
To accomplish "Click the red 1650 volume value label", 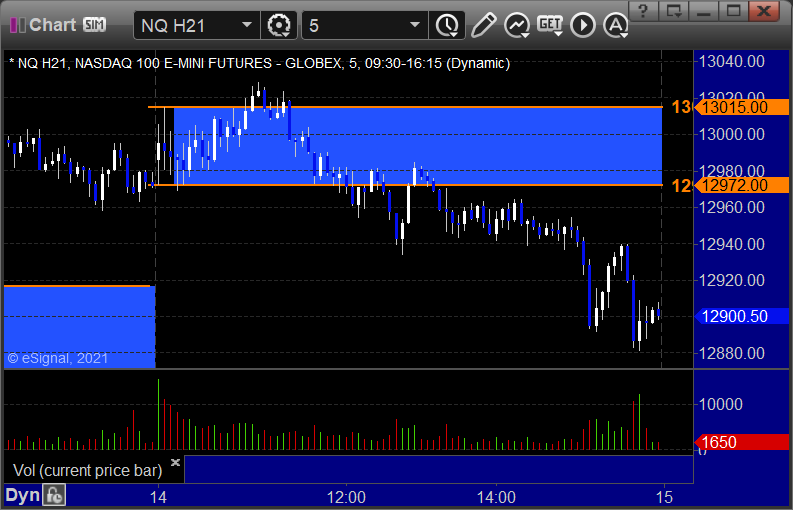I will [x=741, y=442].
